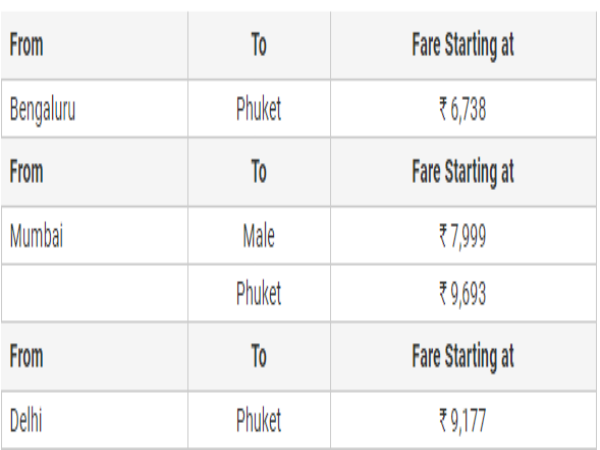Viewport: 600px width, 450px height.
Task: Click the ₹9,177 fare
Action: [x=463, y=418]
